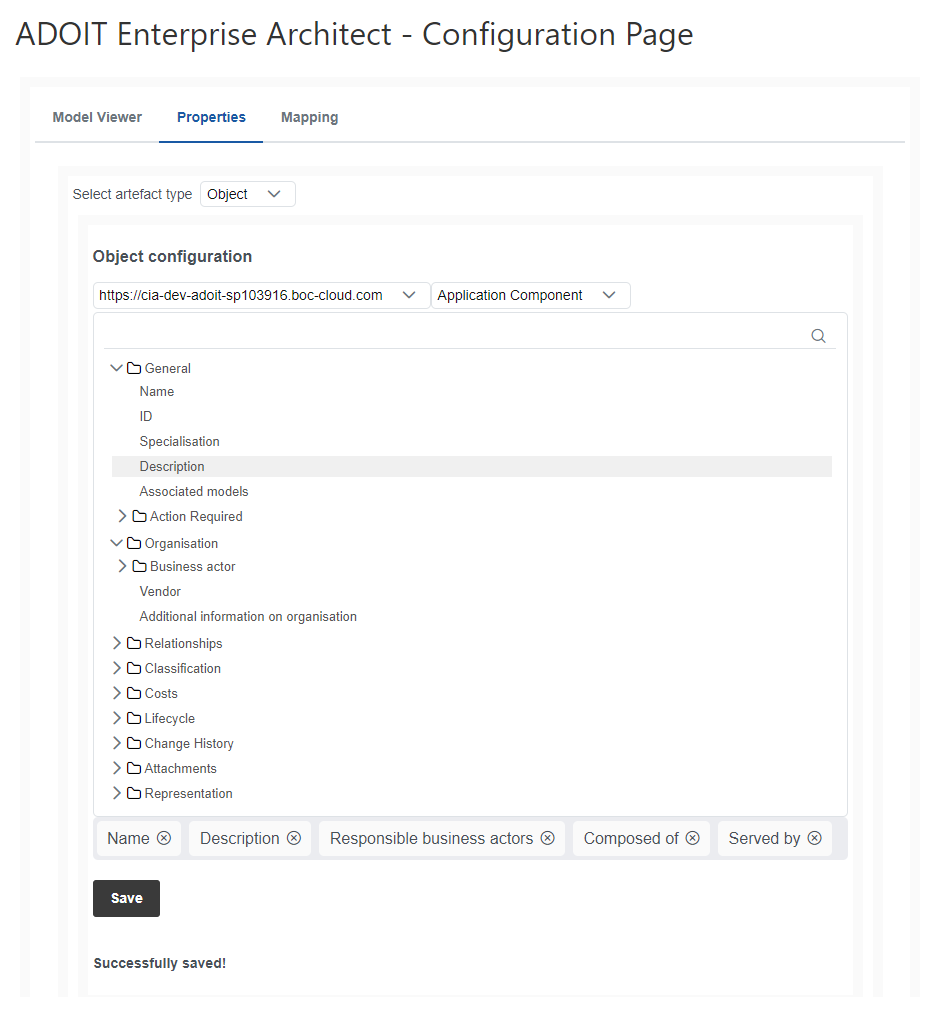Remove the Description tag chip
927x1015 pixels.
294,838
